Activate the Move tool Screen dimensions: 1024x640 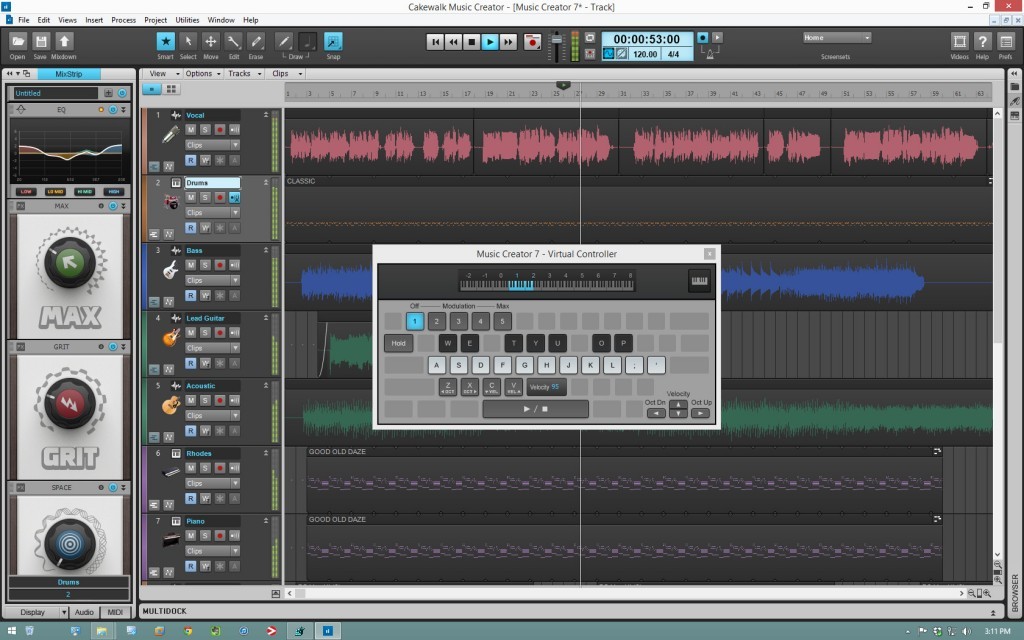pyautogui.click(x=210, y=42)
